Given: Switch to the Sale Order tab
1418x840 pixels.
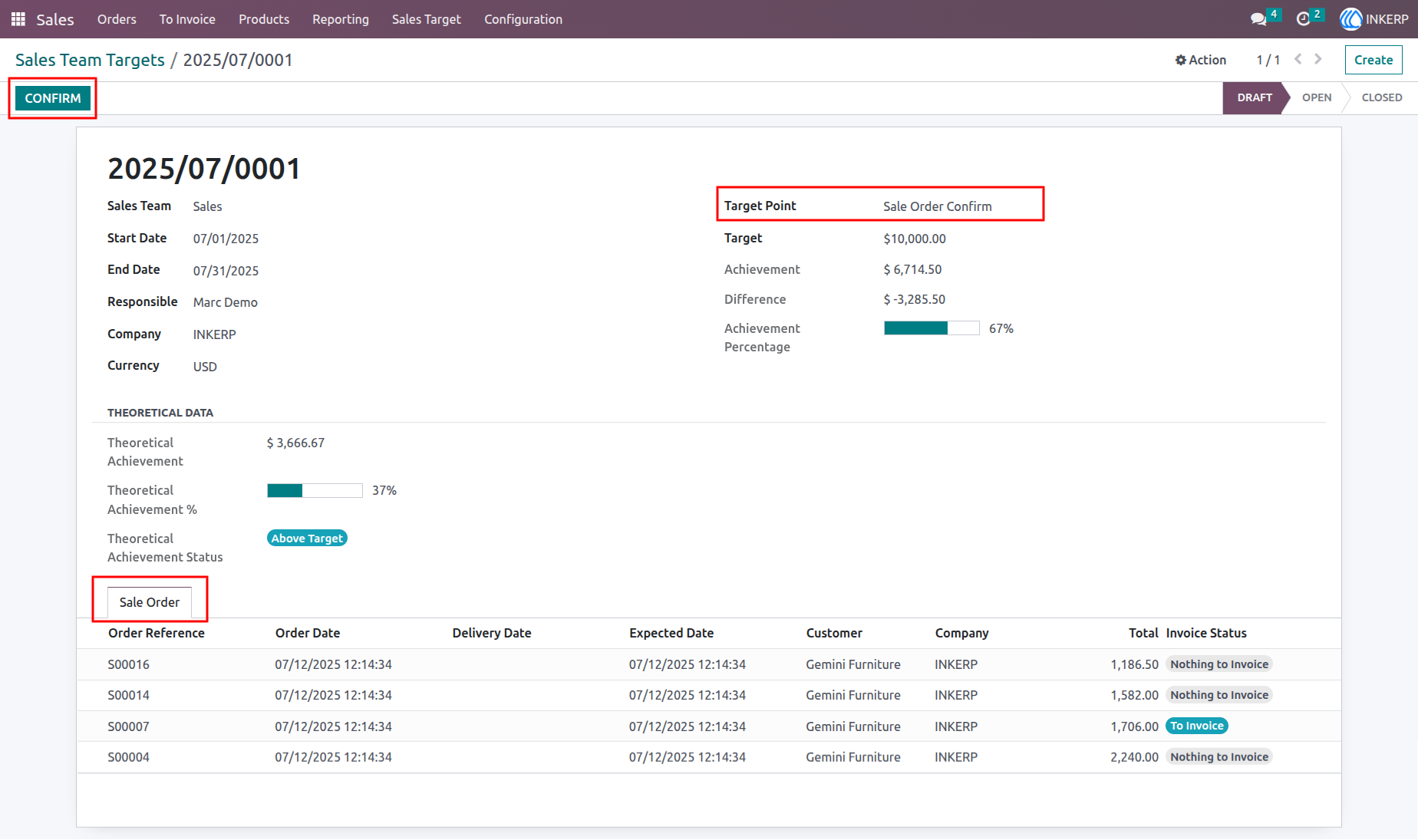Looking at the screenshot, I should click(150, 602).
